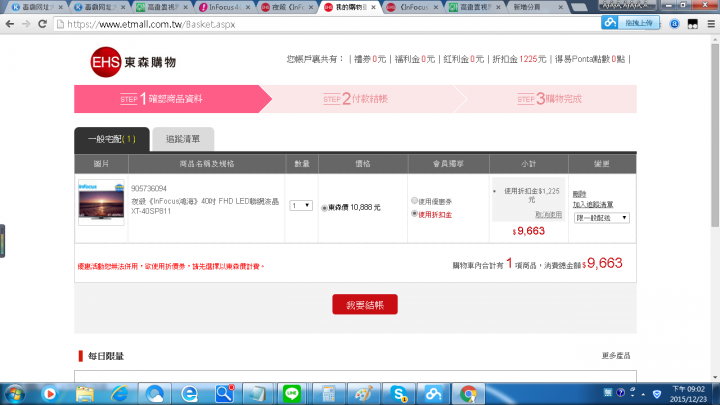Open media player icon in taskbar
The width and height of the screenshot is (720, 405).
click(50, 394)
